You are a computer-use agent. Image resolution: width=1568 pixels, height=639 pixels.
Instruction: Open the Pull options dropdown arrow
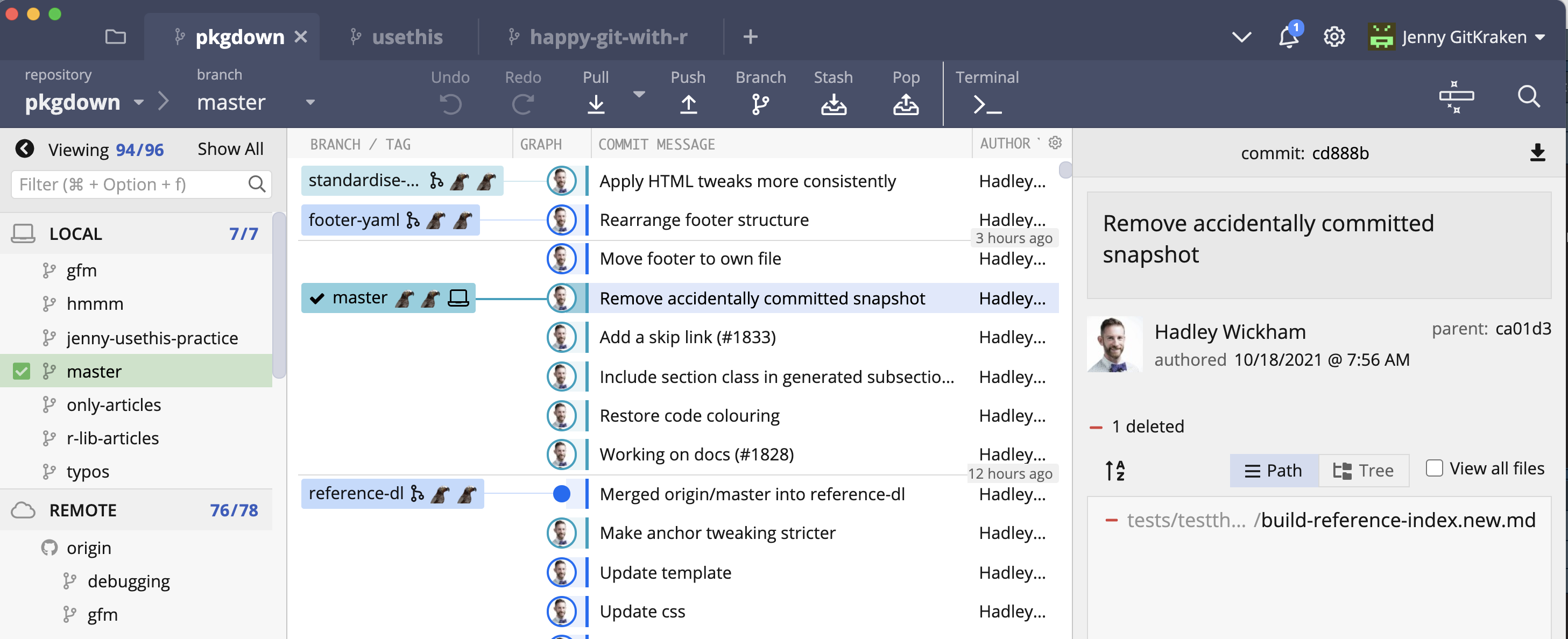639,94
